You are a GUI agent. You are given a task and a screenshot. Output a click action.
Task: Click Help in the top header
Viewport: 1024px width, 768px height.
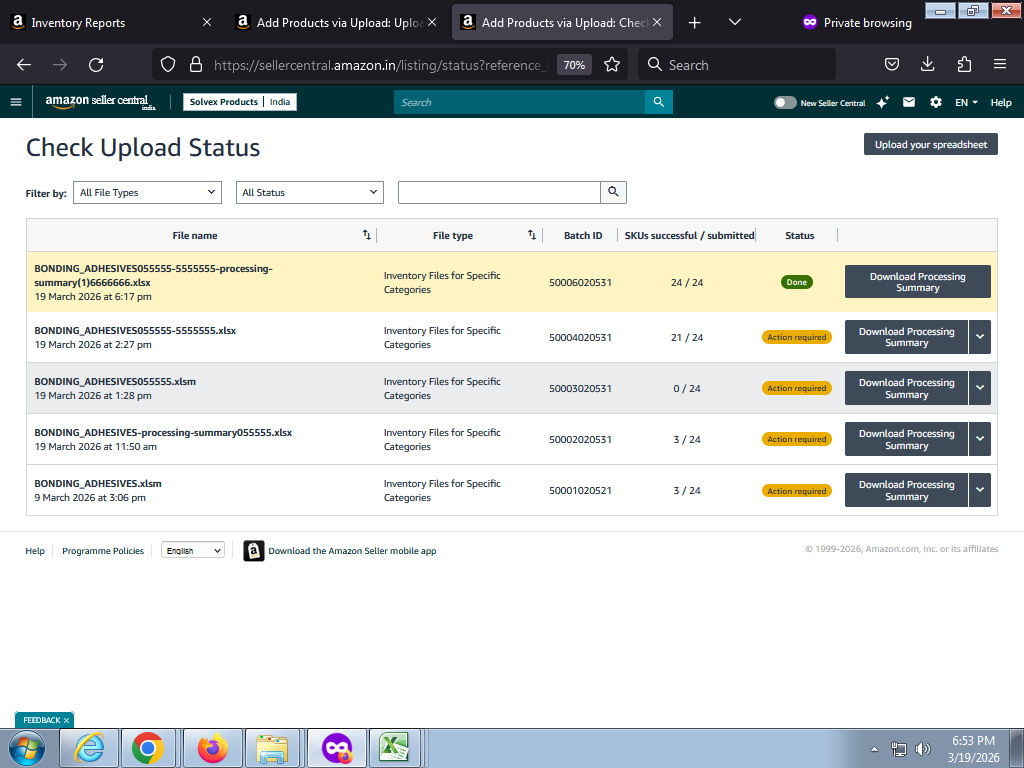tap(1000, 103)
